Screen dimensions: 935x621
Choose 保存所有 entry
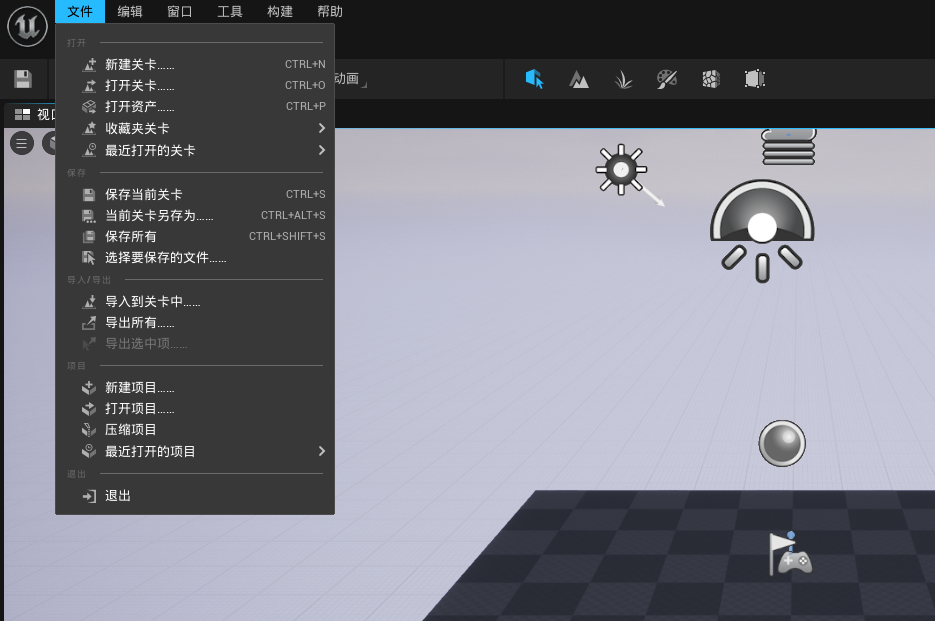click(195, 236)
